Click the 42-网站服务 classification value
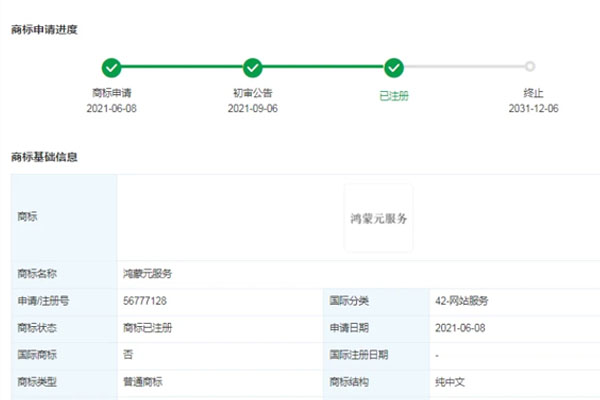 (462, 300)
